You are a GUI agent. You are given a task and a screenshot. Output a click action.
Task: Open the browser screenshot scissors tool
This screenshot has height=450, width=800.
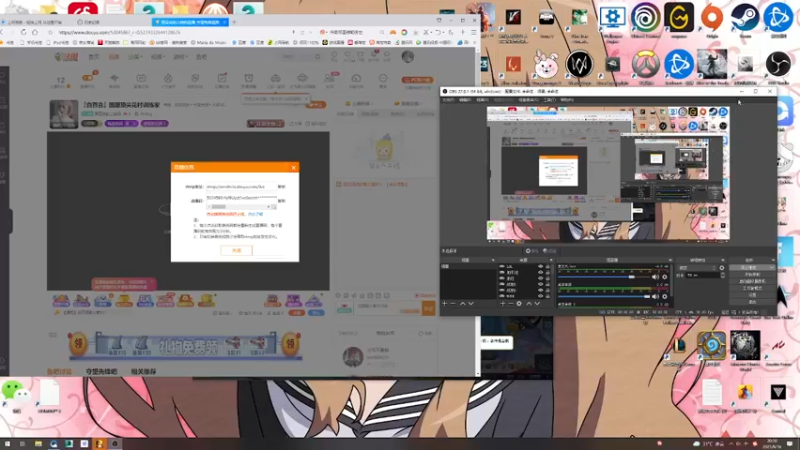[426, 32]
